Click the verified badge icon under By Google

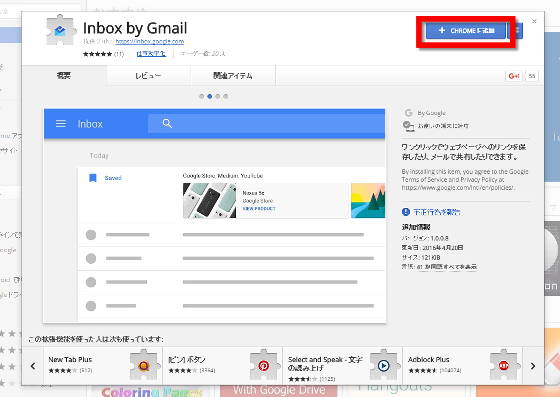[x=408, y=126]
